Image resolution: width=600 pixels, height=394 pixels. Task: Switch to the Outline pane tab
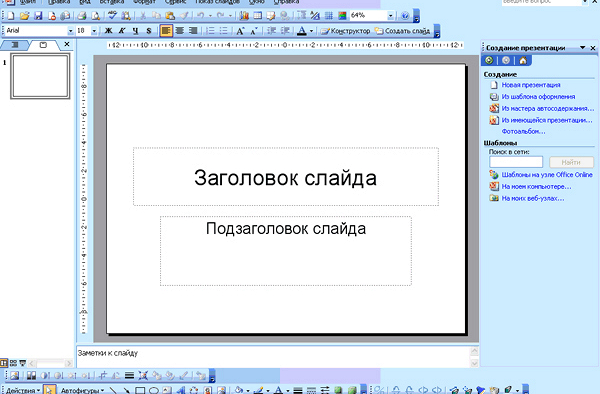(15, 45)
